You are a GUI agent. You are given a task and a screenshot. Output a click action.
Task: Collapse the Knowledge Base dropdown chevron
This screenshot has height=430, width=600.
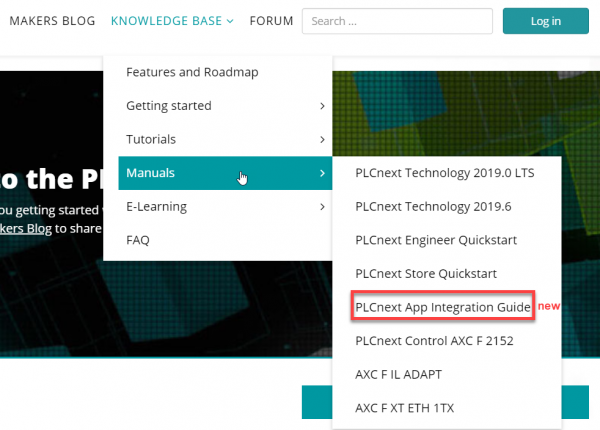click(x=230, y=21)
